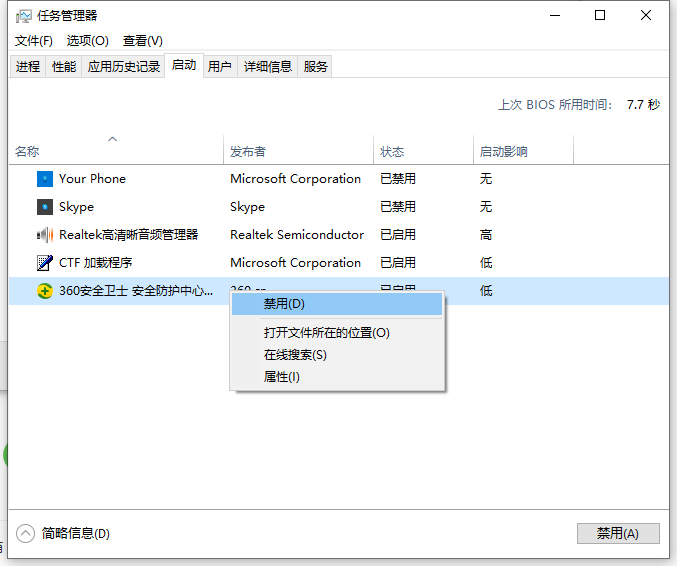
Task: Click the CTF loader pen icon
Action: 45,262
